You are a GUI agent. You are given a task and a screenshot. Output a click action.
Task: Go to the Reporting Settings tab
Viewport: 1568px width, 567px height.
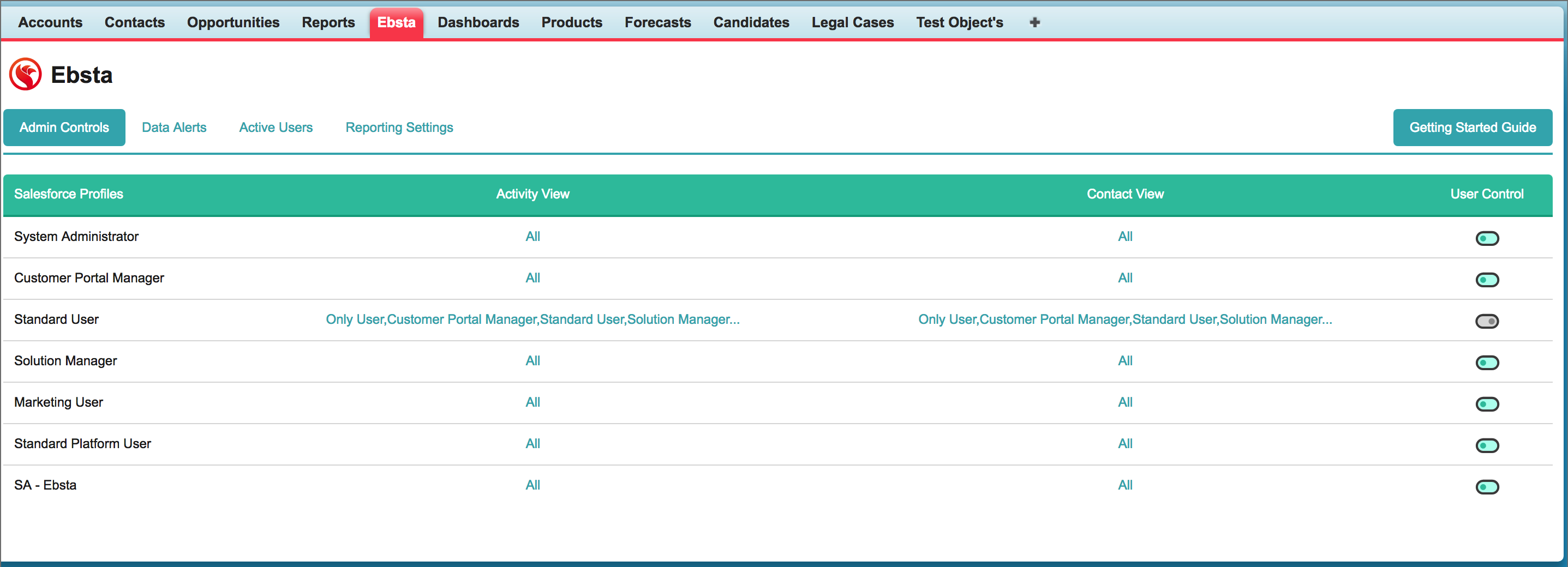399,128
